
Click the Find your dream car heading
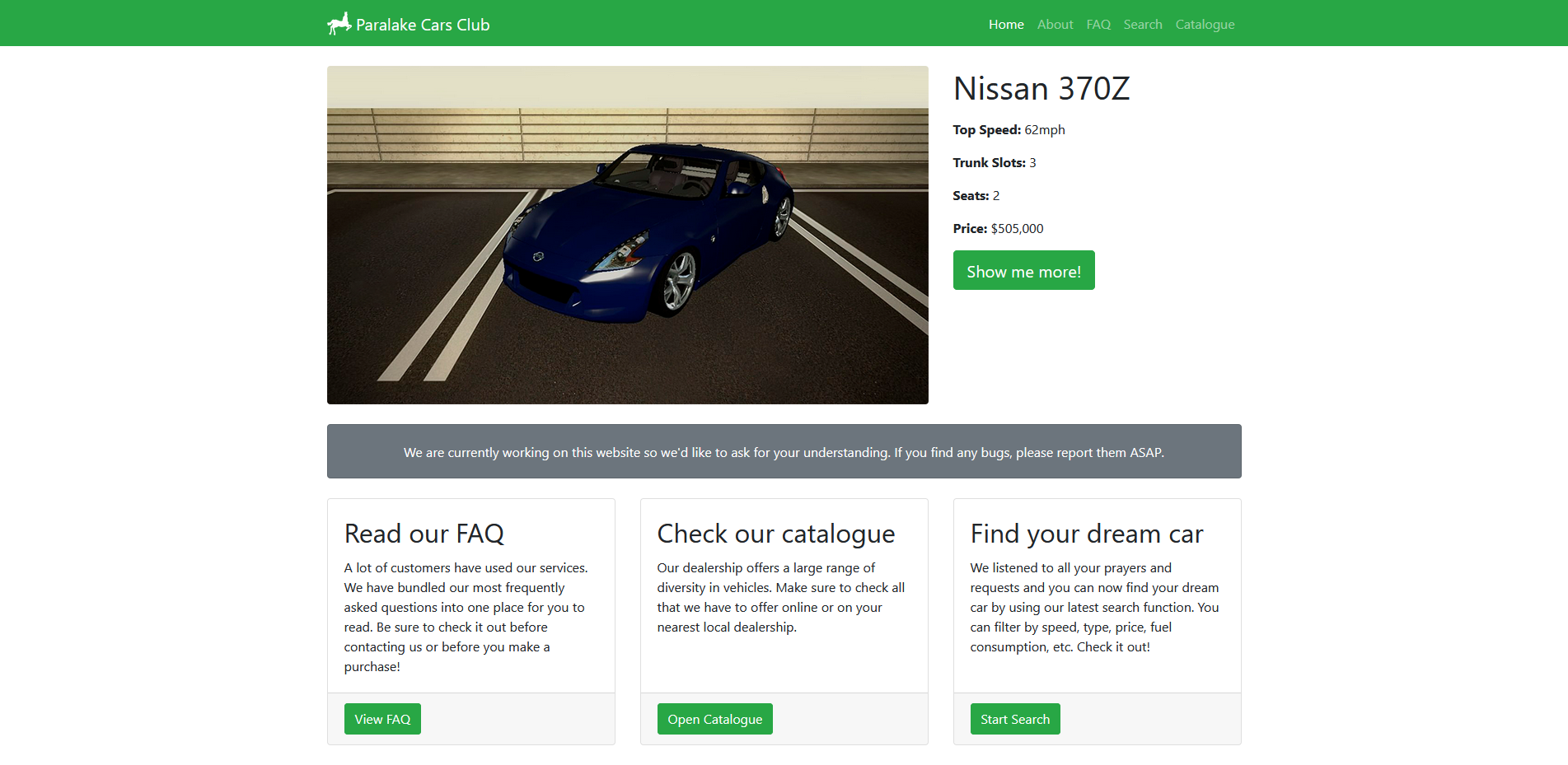pos(1086,534)
